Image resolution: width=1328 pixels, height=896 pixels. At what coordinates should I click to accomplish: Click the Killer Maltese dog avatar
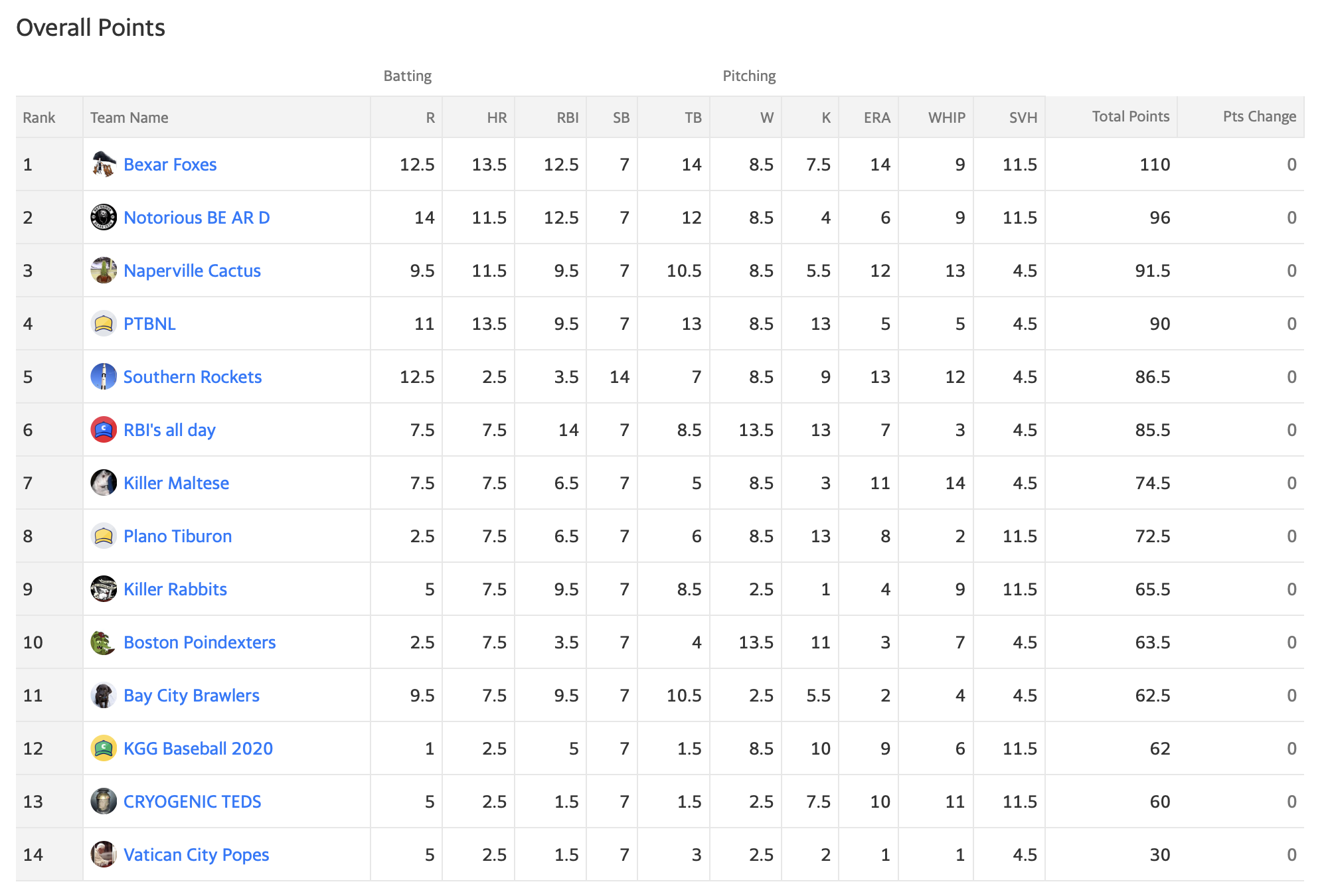click(x=104, y=483)
